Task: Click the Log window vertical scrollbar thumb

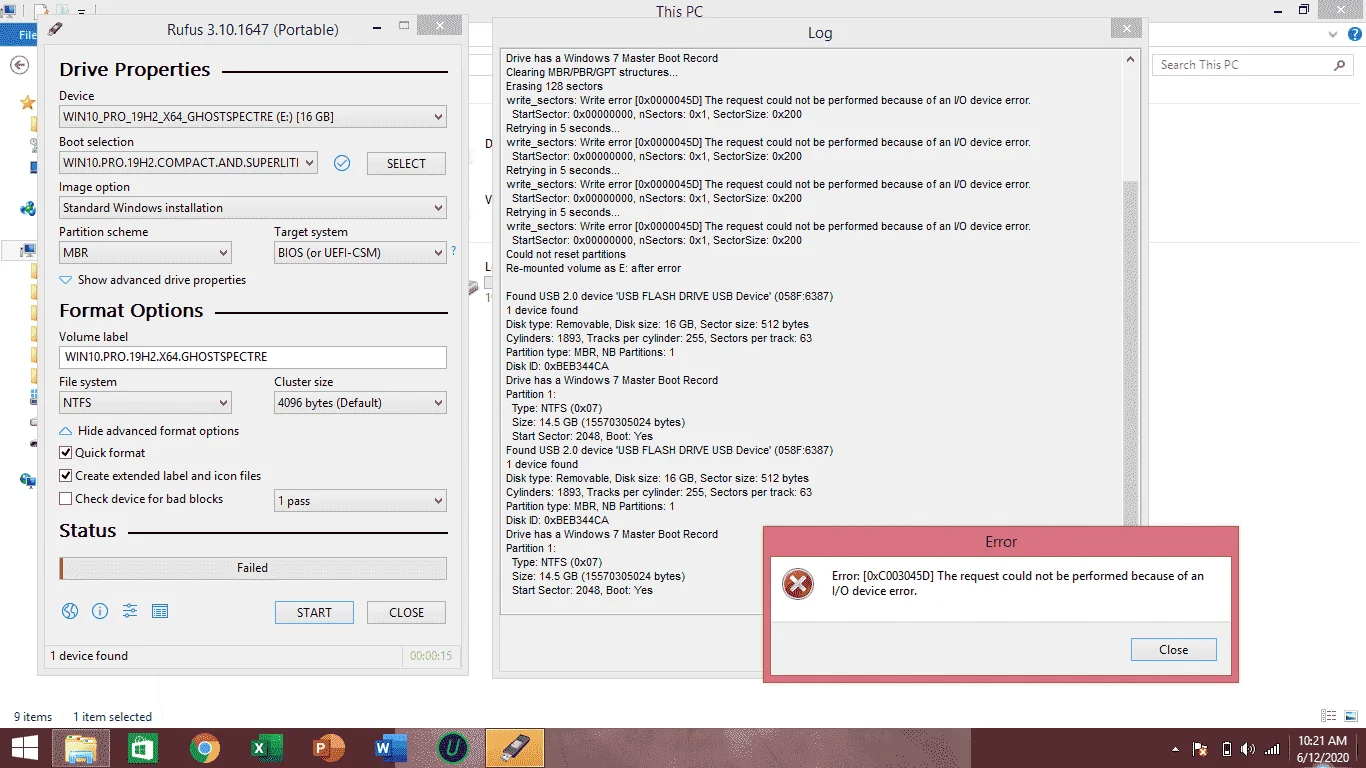Action: (x=1131, y=353)
